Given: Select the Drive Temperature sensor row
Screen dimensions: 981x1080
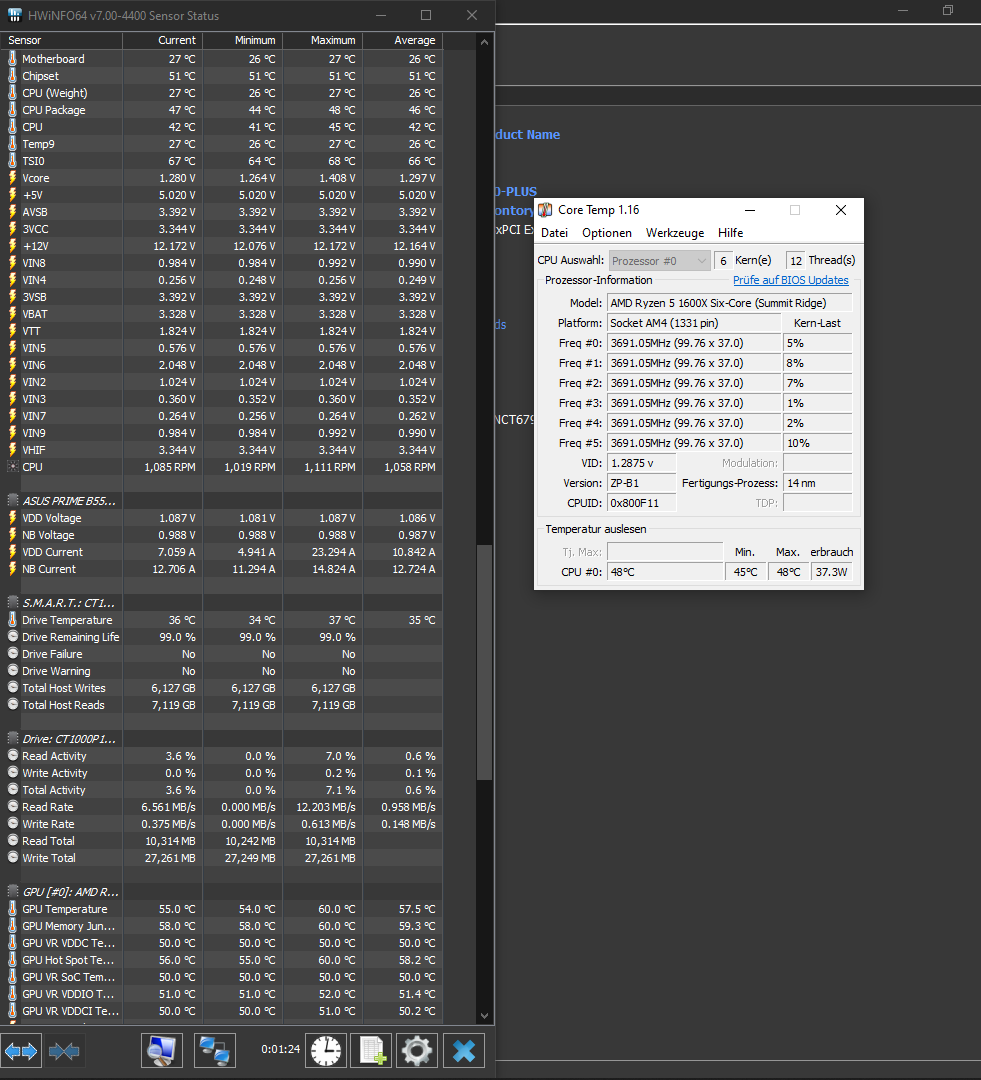Looking at the screenshot, I should (221, 620).
